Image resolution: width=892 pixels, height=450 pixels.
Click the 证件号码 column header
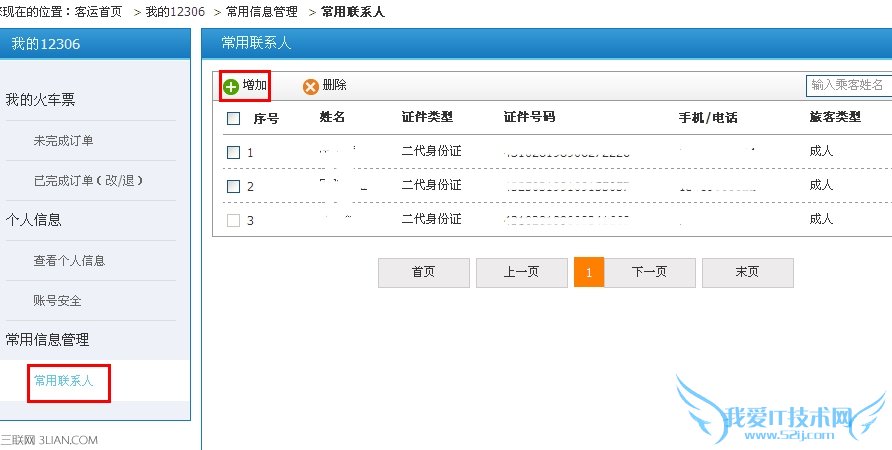point(529,117)
